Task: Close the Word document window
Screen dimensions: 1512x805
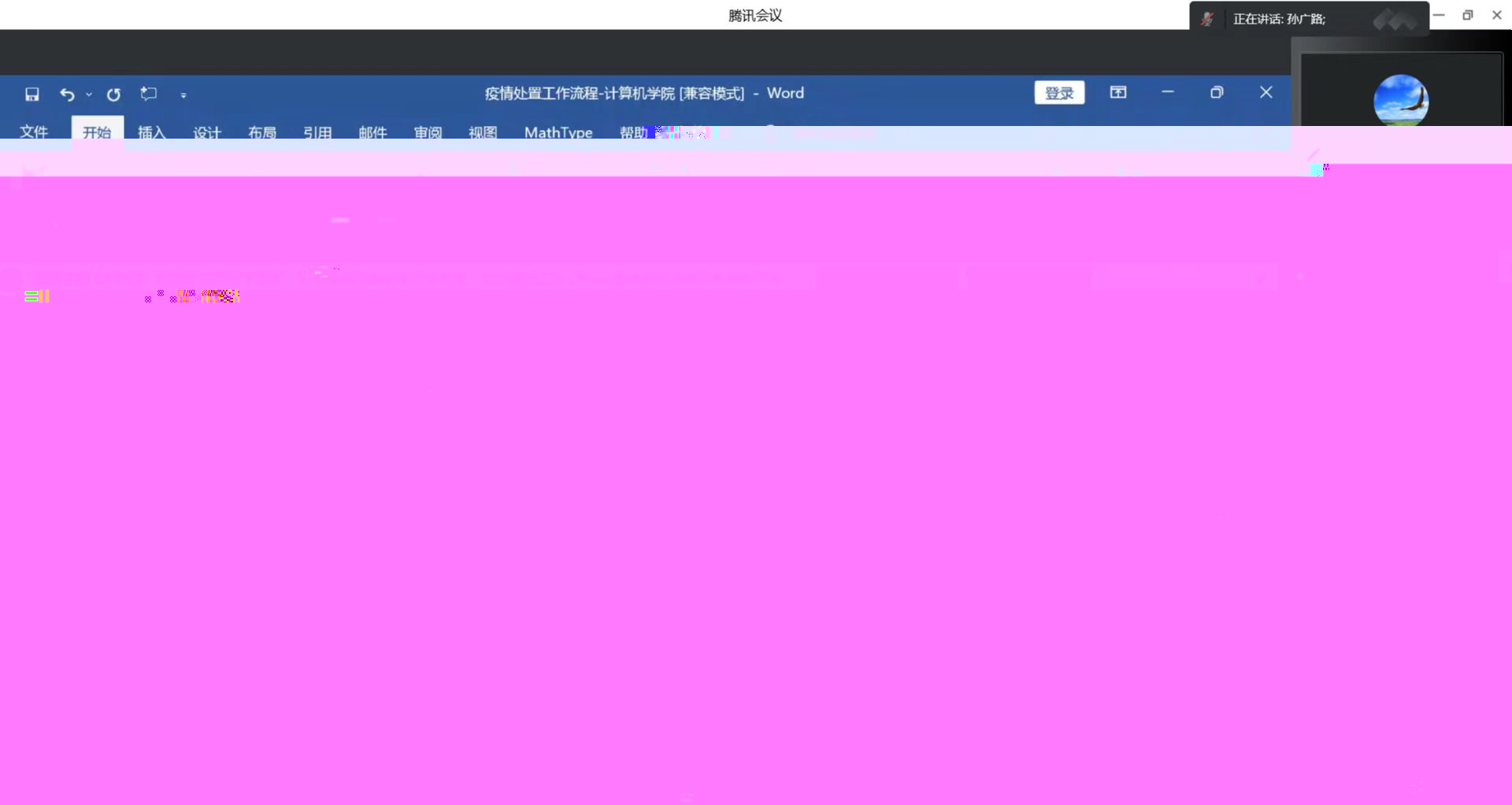Action: pyautogui.click(x=1266, y=92)
